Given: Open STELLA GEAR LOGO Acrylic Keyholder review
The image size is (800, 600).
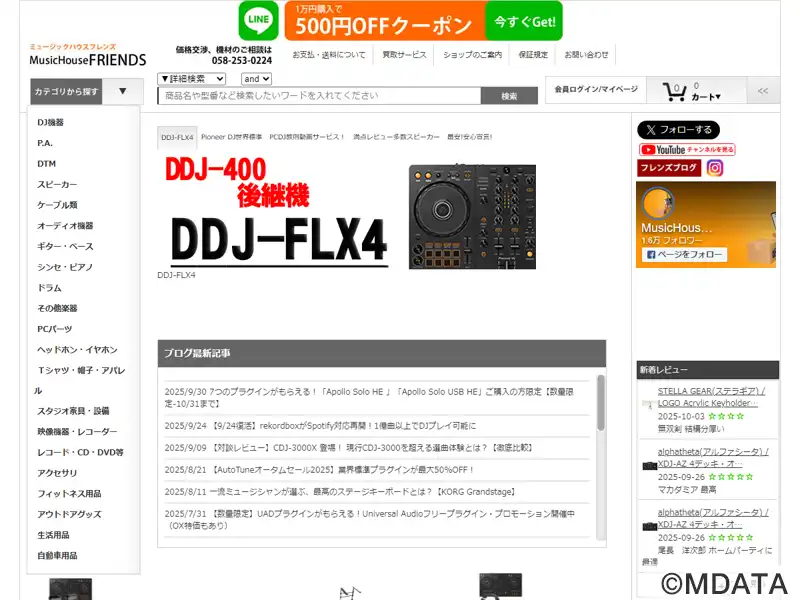Looking at the screenshot, I should tap(711, 397).
